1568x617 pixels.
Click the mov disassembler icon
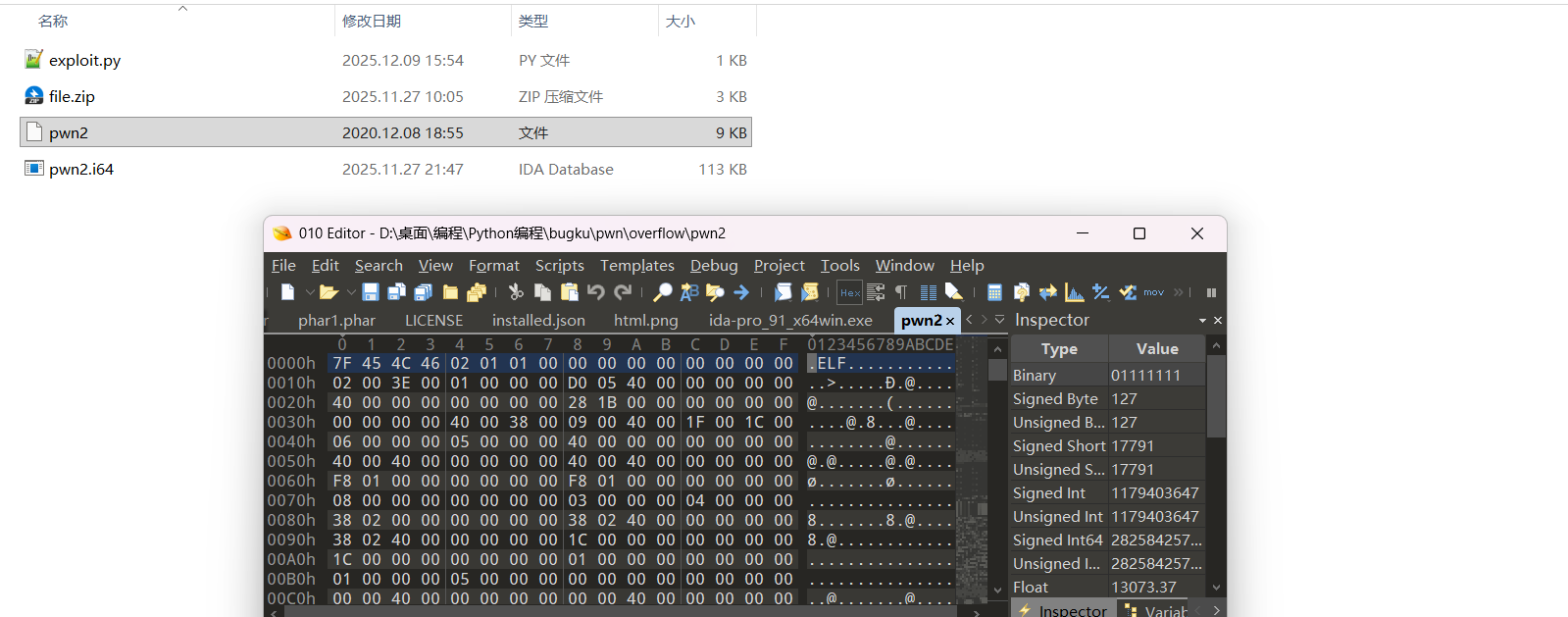pos(1153,292)
